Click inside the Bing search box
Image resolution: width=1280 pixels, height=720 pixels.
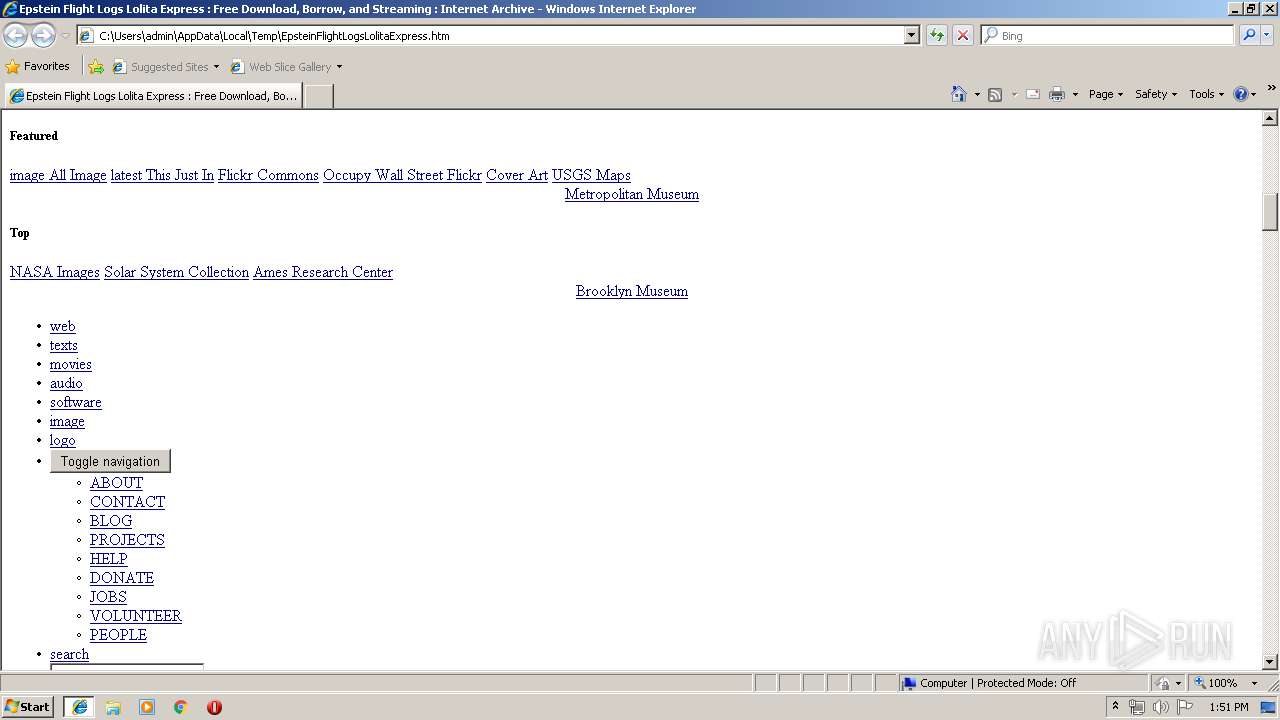click(1107, 36)
